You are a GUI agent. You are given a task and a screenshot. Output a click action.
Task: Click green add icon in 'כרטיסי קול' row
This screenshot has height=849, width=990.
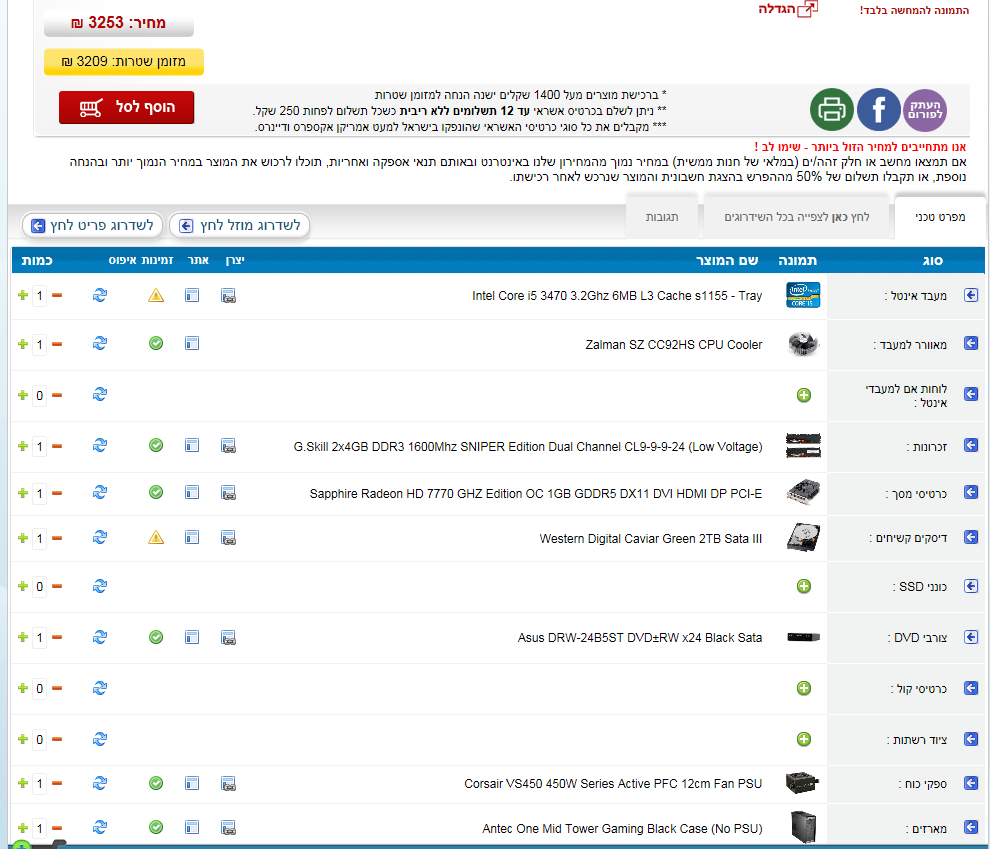pos(804,688)
